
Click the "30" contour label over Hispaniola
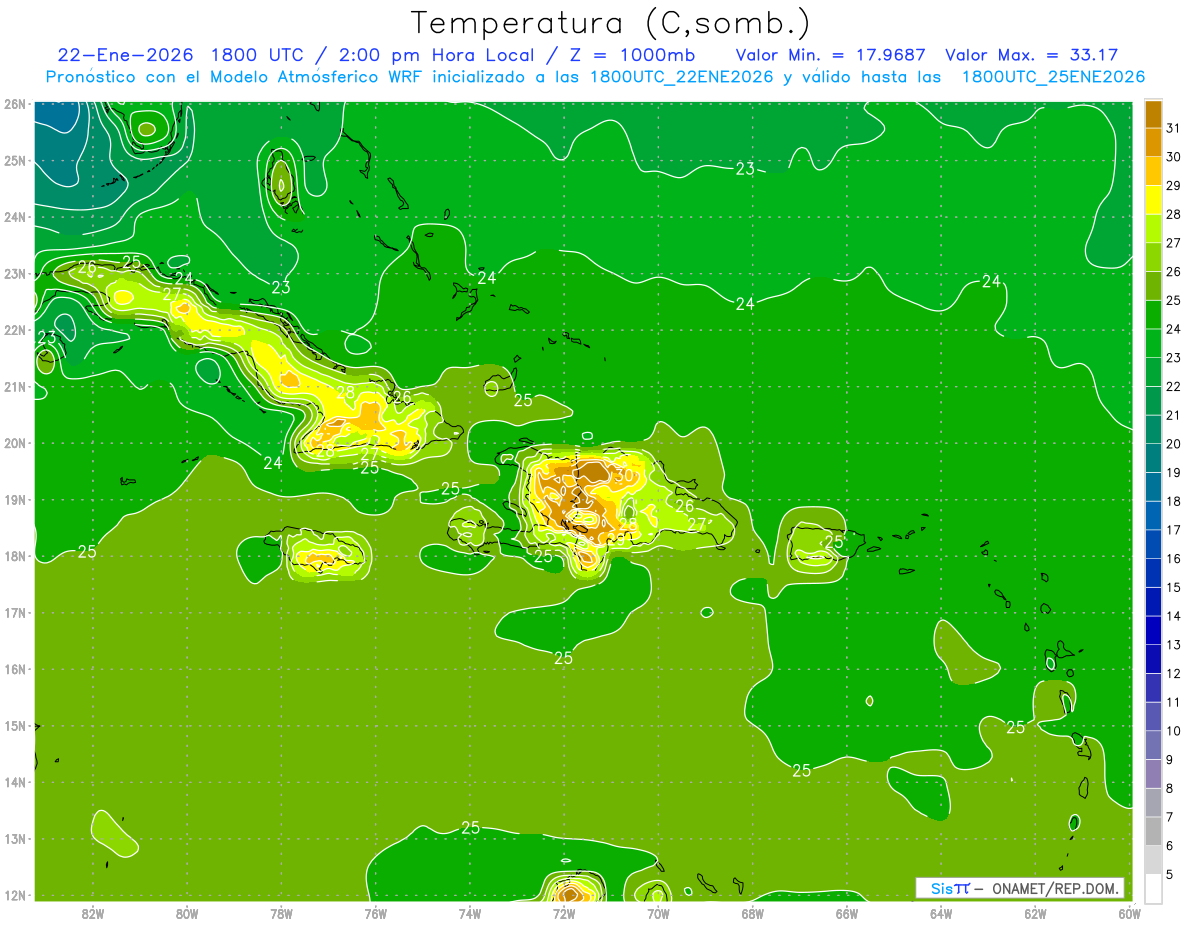[625, 476]
